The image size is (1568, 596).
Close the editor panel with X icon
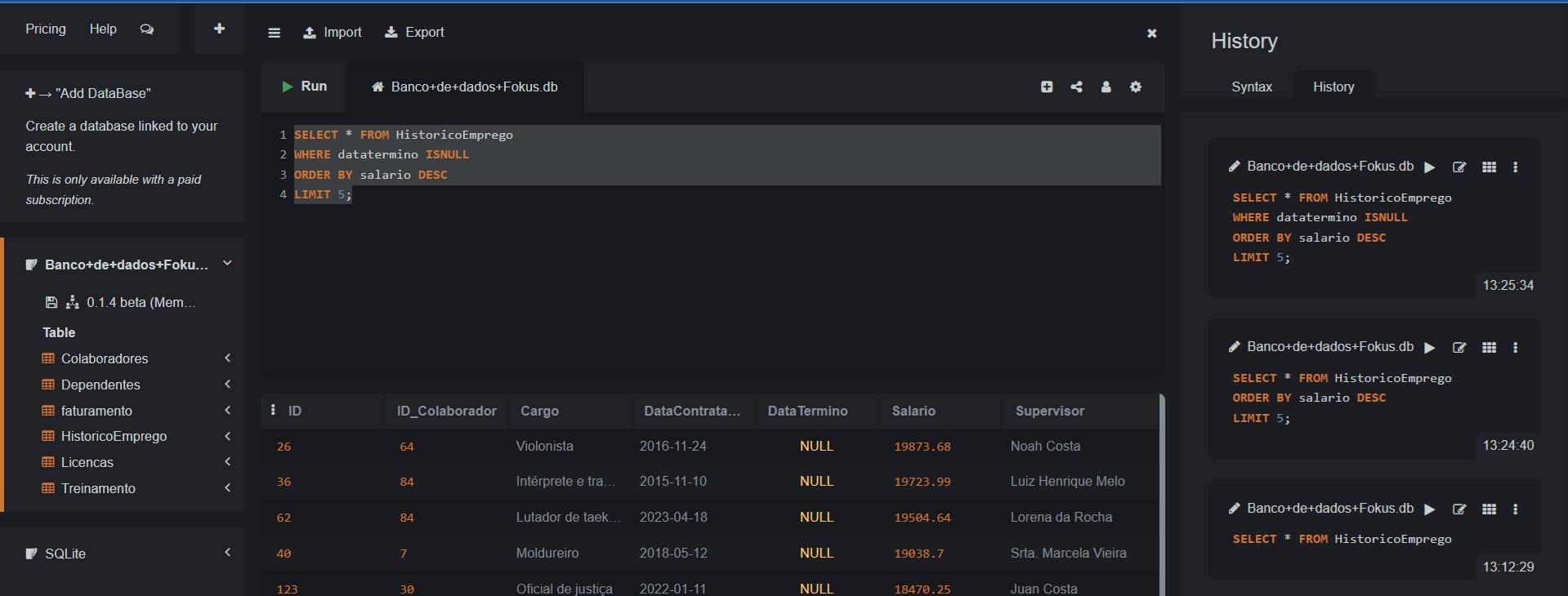coord(1152,33)
